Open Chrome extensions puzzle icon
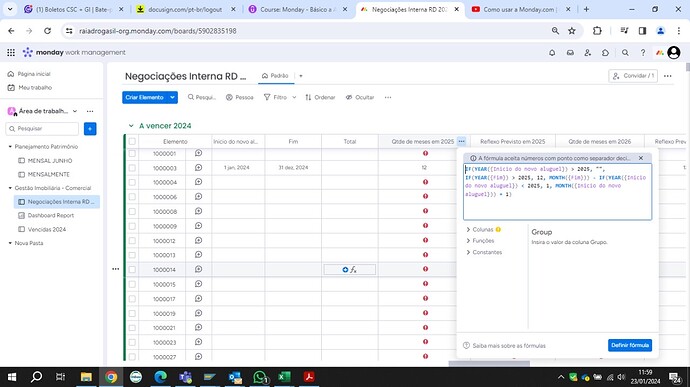This screenshot has height=387, width=690. point(597,31)
